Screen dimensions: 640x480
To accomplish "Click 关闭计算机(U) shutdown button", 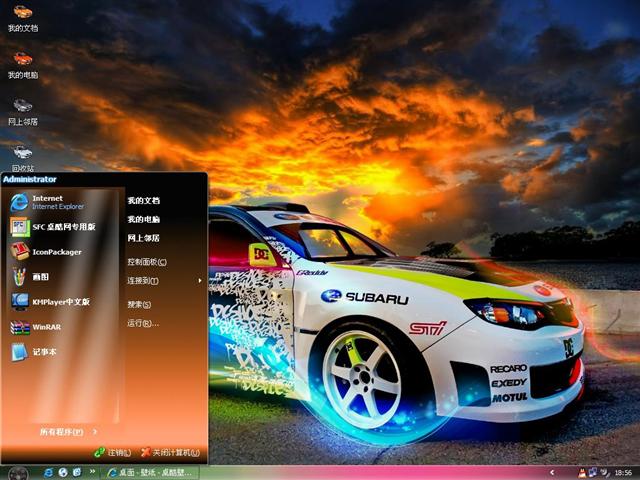I will click(x=170, y=452).
